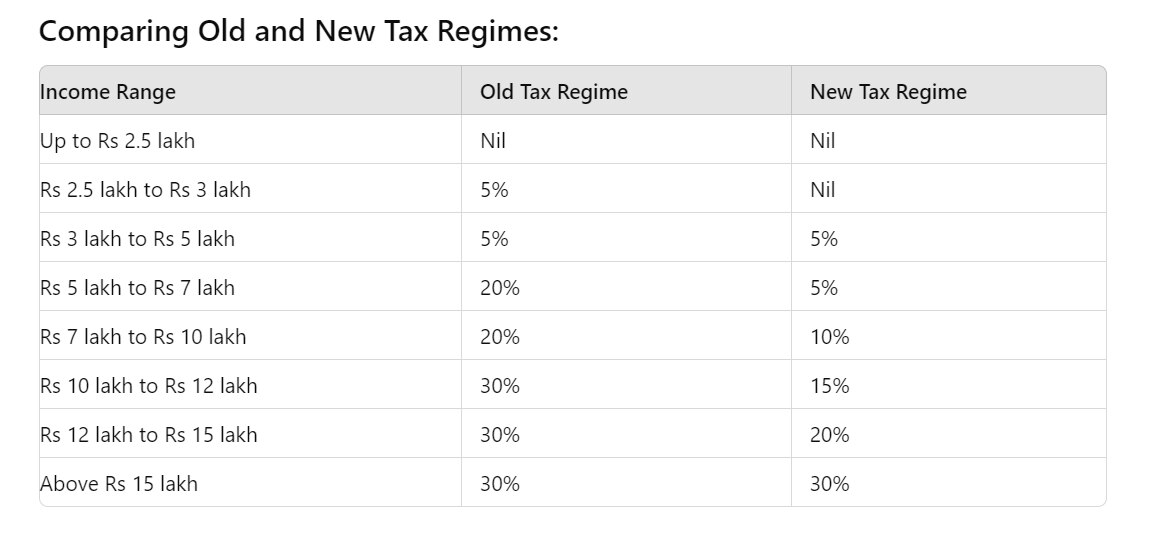
Task: Click the 'Rs 2.5 lakh to Rs 3 lakh' cell
Action: pyautogui.click(x=146, y=190)
